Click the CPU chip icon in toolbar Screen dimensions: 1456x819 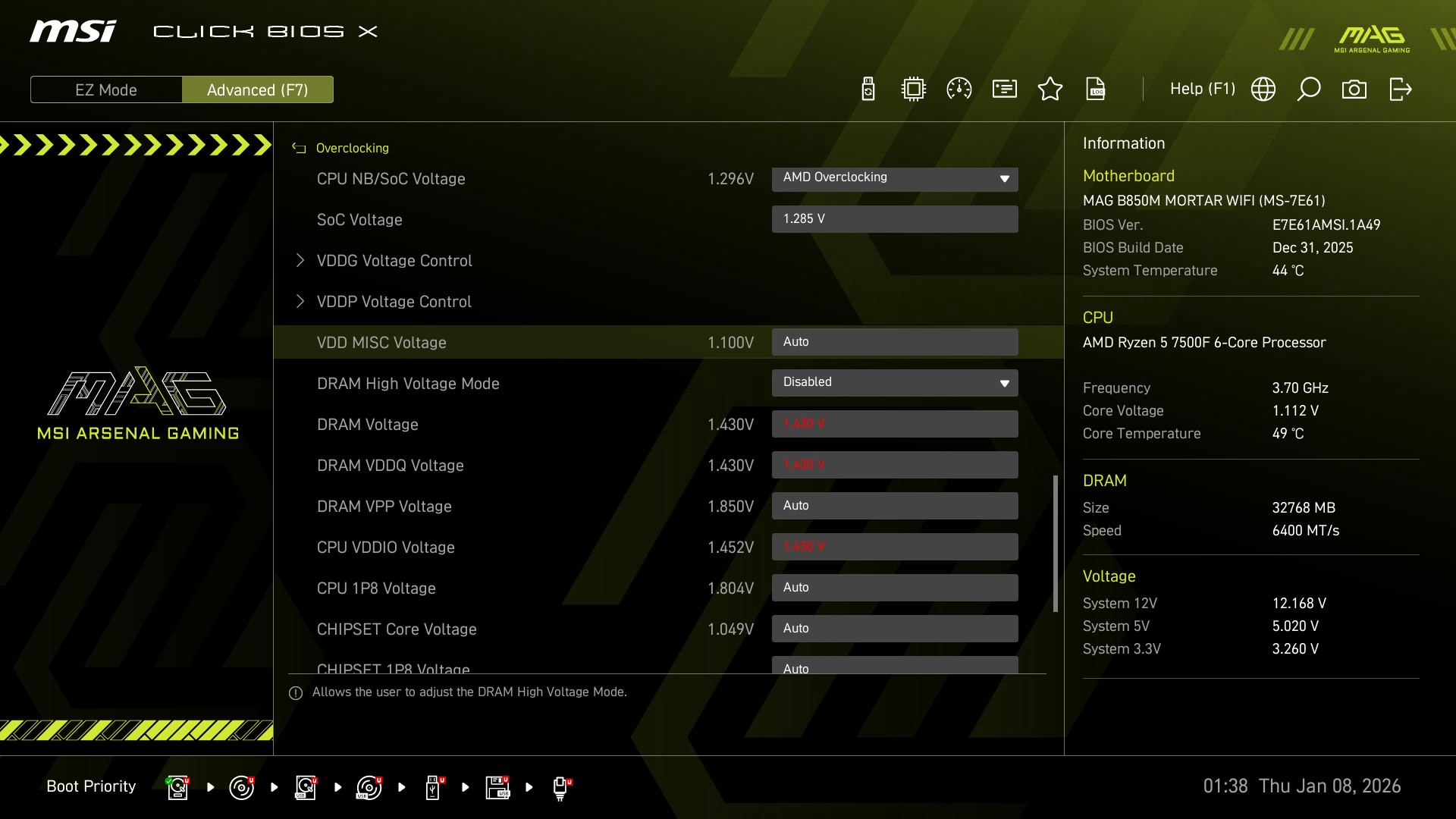[x=914, y=89]
